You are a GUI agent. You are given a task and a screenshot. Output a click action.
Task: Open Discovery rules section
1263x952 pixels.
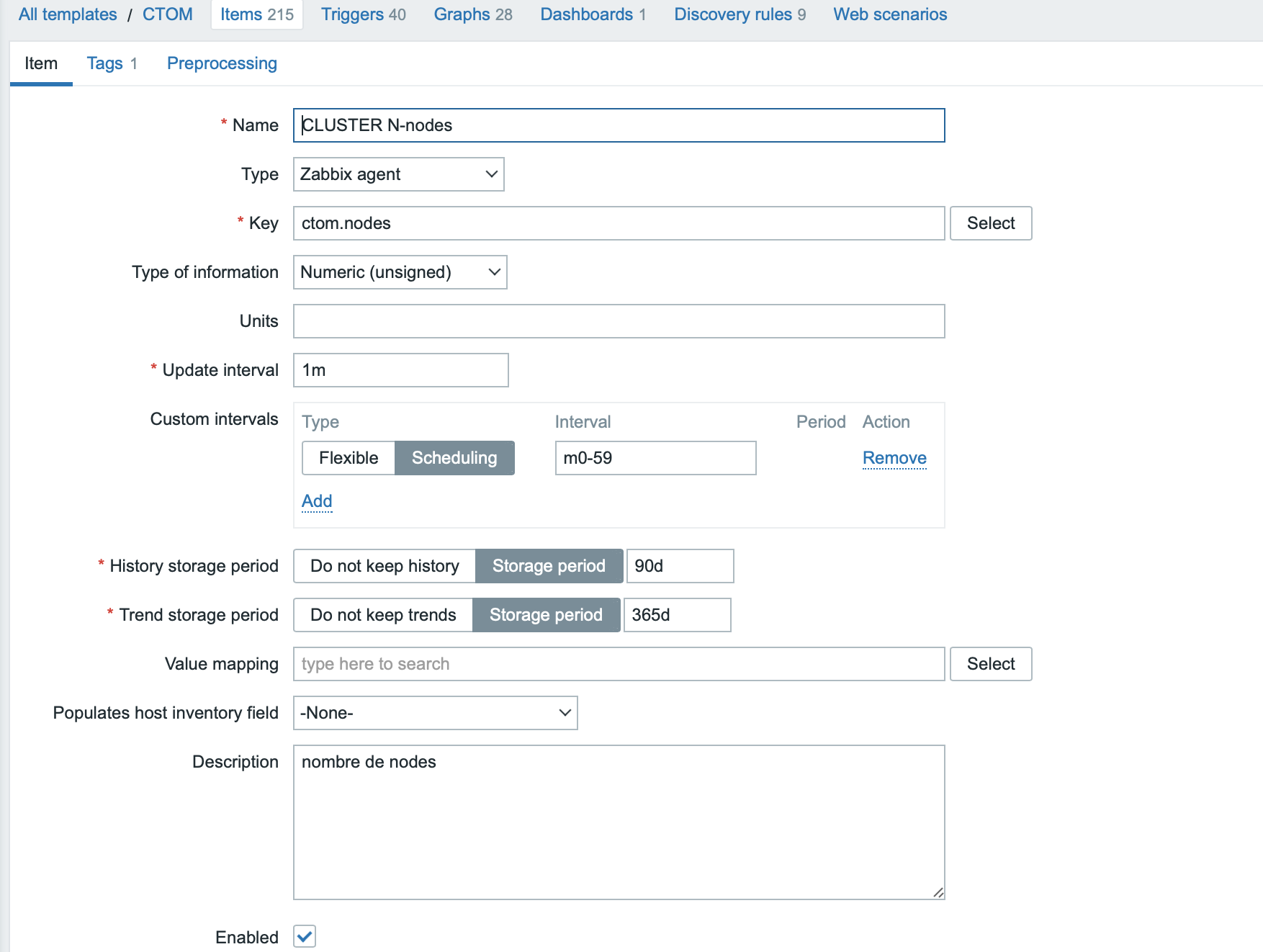tap(740, 14)
